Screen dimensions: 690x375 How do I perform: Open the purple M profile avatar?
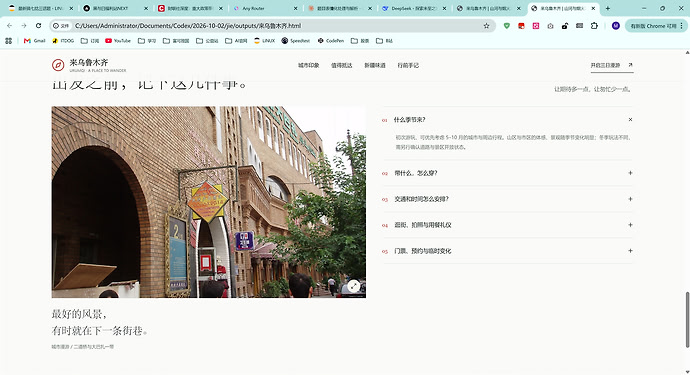pyautogui.click(x=616, y=26)
